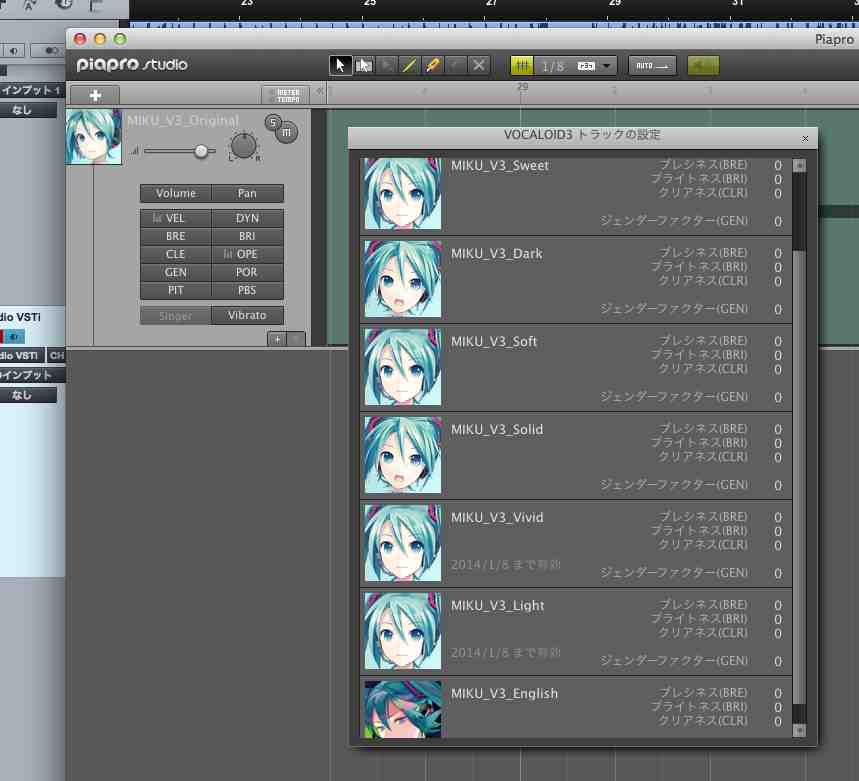This screenshot has width=859, height=781.
Task: Click the olive green button after AUTO
Action: (x=703, y=66)
